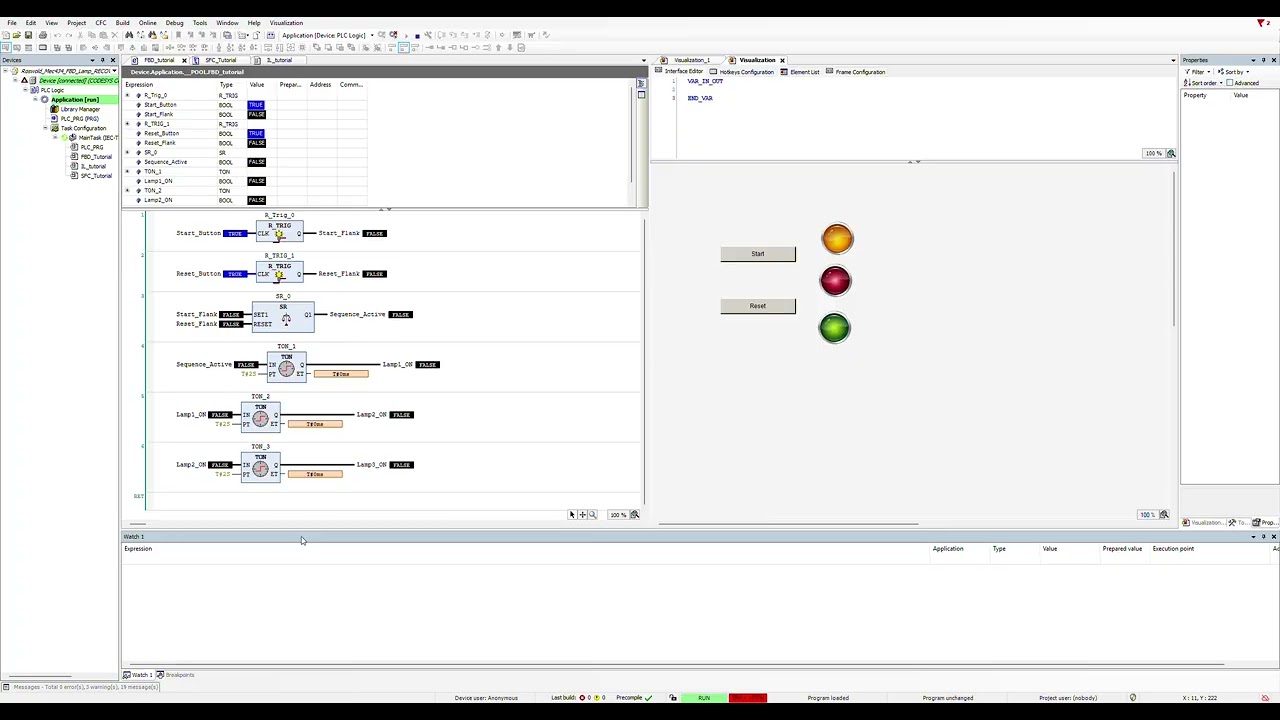Open the Frame Configuration tab
Image resolution: width=1280 pixels, height=720 pixels.
pos(857,72)
